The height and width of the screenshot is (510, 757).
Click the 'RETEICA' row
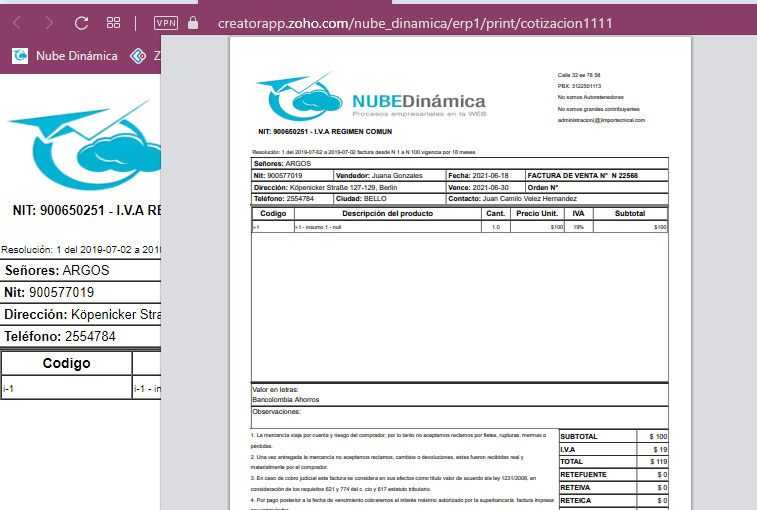point(614,501)
